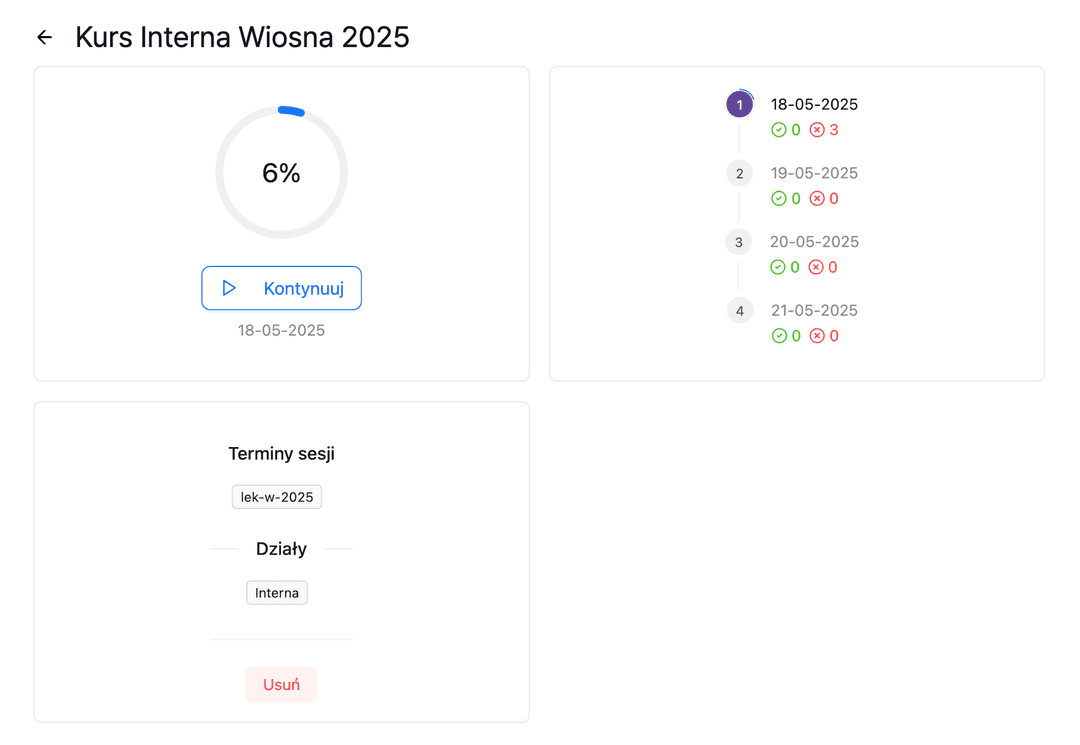The image size is (1080, 745).
Task: Click red cross icon under 21-05-2025
Action: pyautogui.click(x=817, y=336)
